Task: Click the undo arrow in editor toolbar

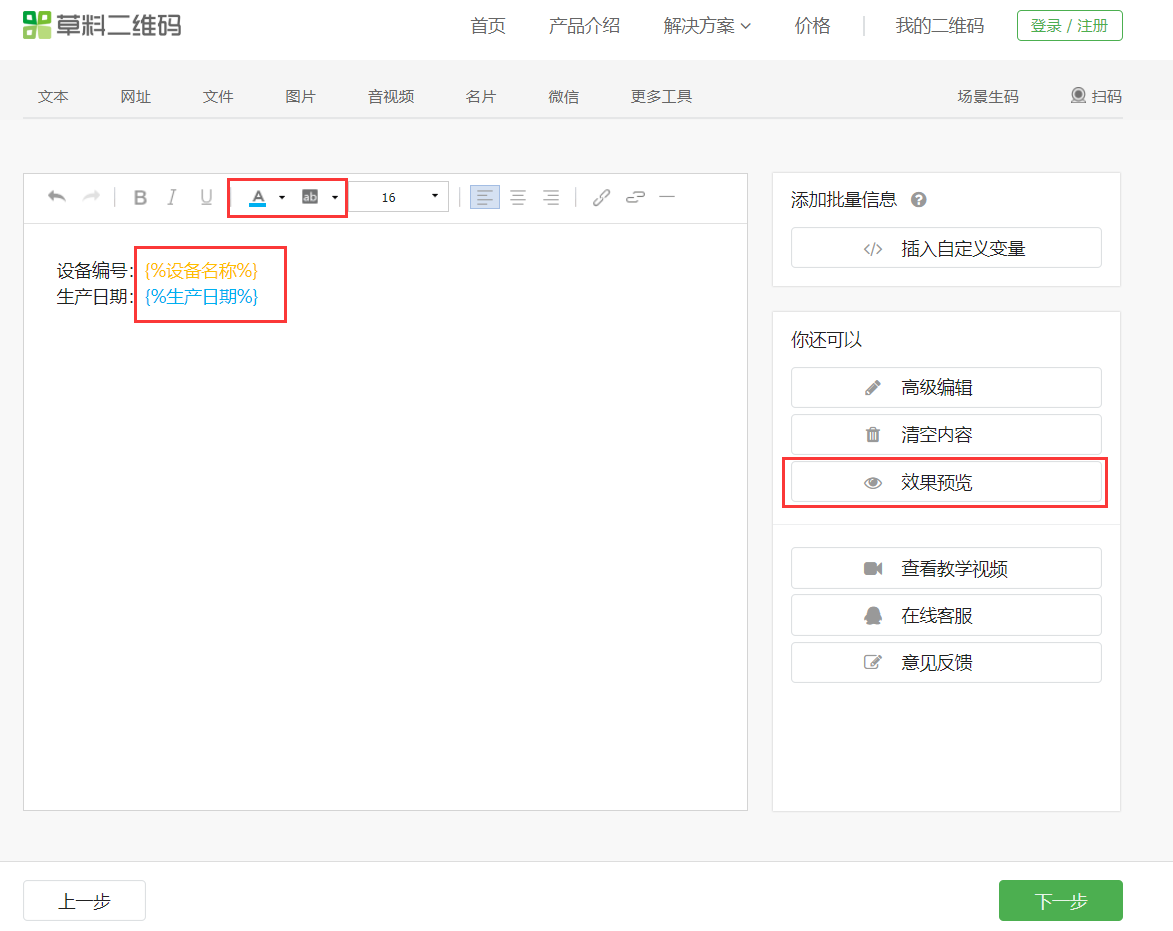Action: (57, 197)
